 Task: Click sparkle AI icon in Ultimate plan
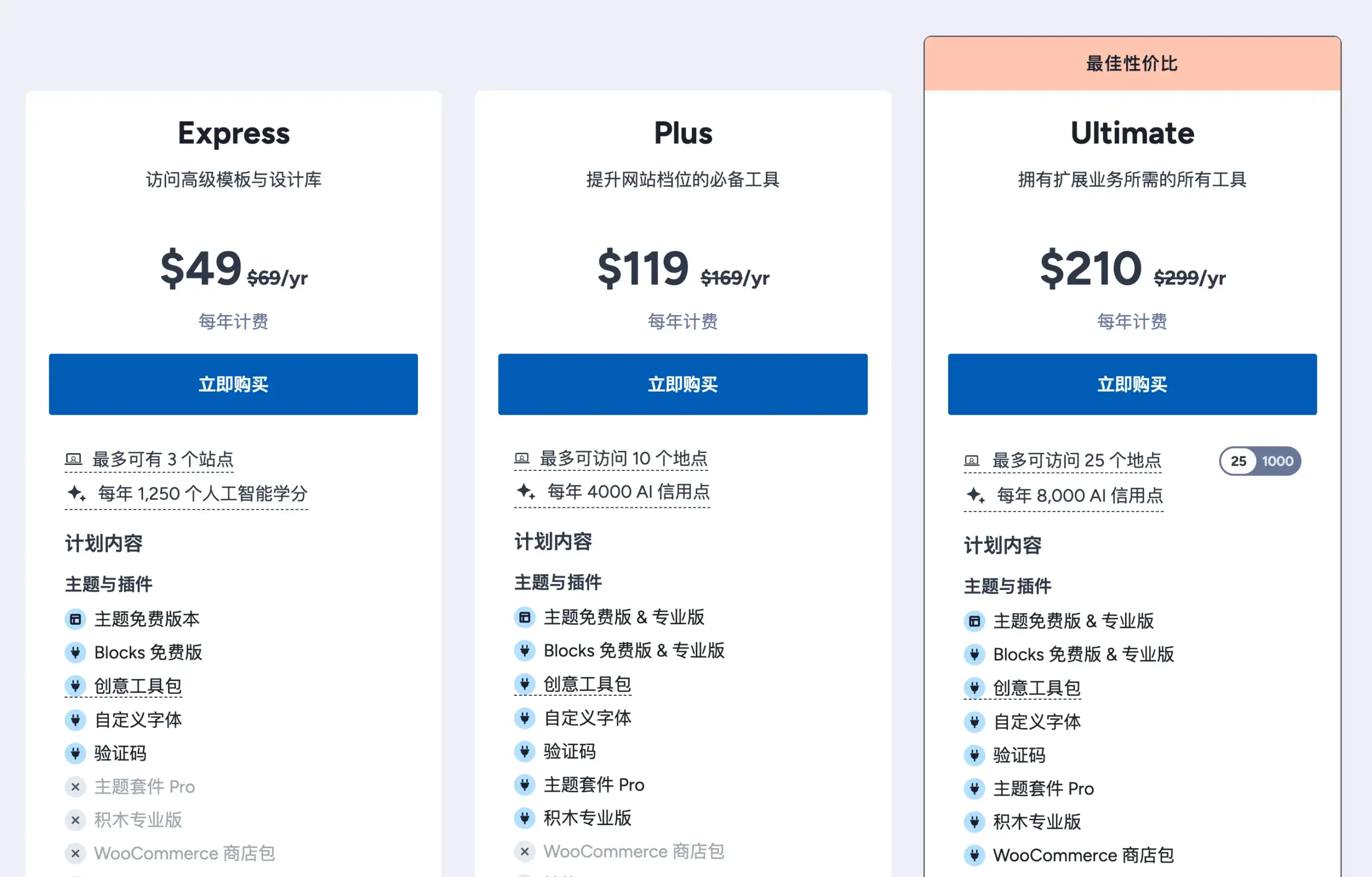(x=974, y=496)
